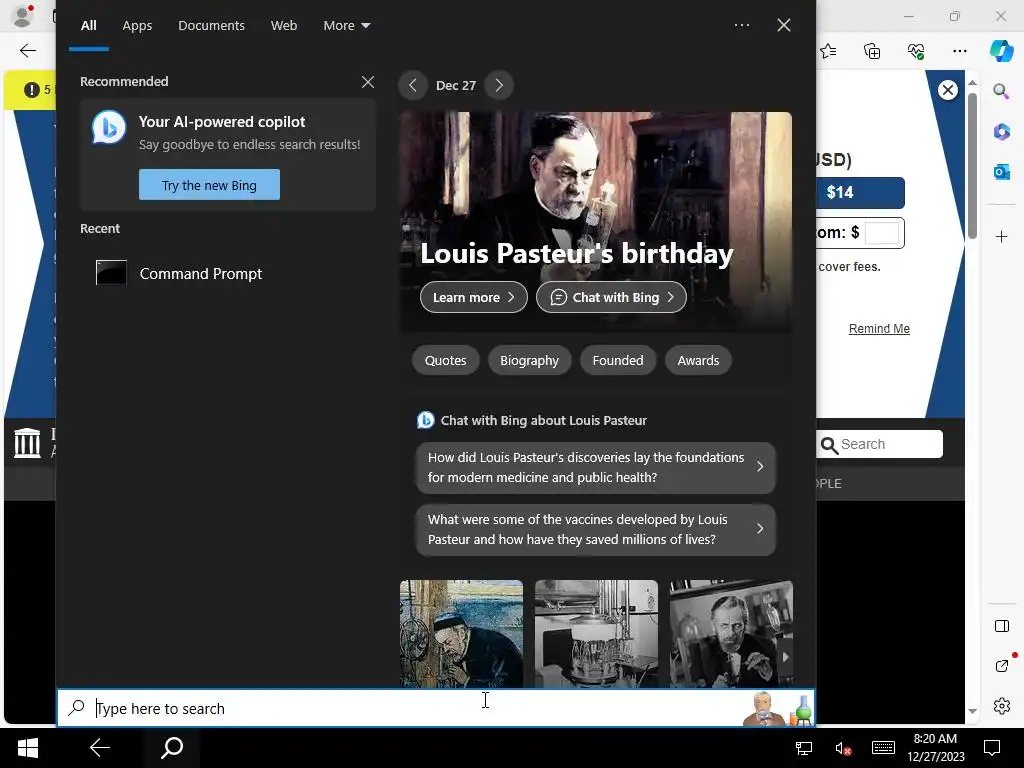Open the laboratory equipment photo thumbnail
This screenshot has height=768, width=1024.
pos(596,633)
